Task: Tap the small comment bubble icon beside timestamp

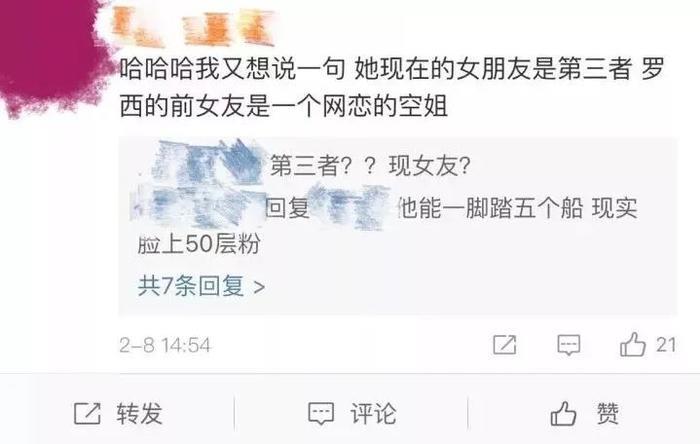Action: tap(569, 345)
